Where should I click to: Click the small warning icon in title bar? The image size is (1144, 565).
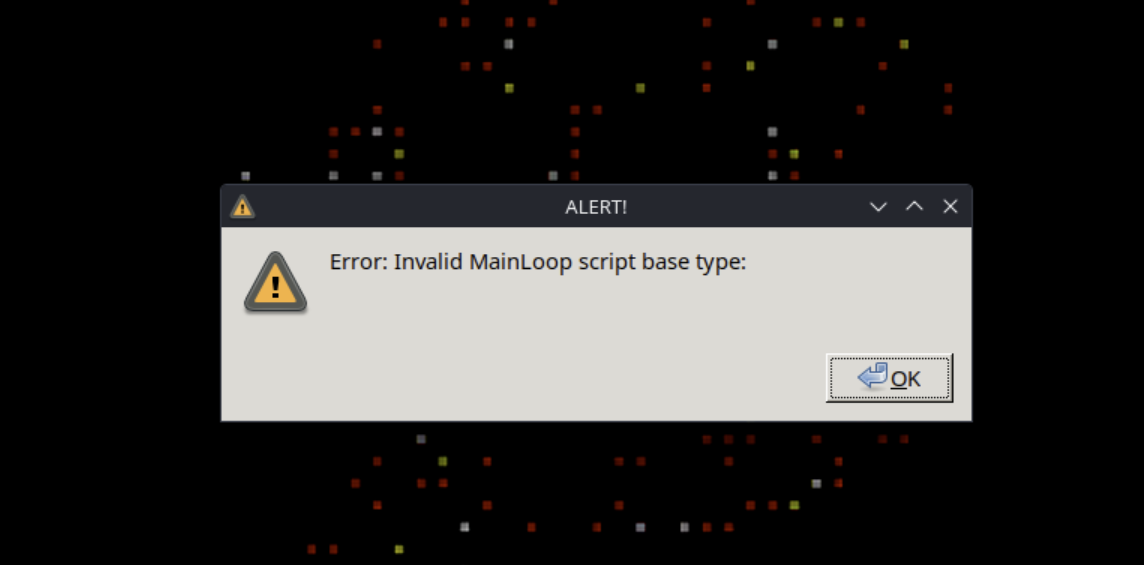coord(242,207)
